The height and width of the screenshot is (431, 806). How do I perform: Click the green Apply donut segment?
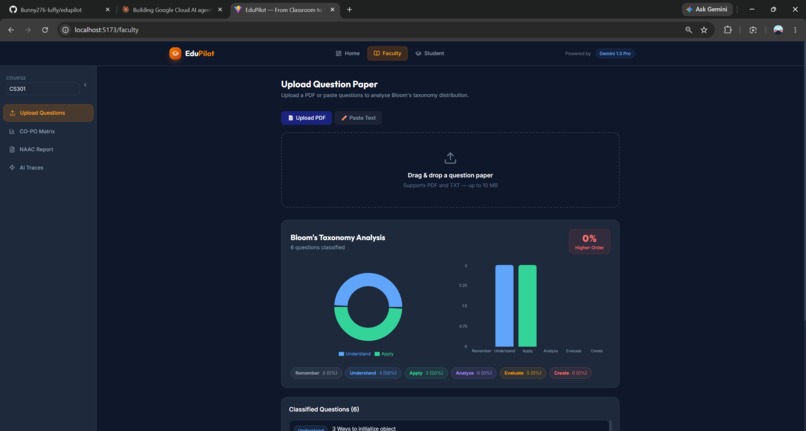point(368,333)
